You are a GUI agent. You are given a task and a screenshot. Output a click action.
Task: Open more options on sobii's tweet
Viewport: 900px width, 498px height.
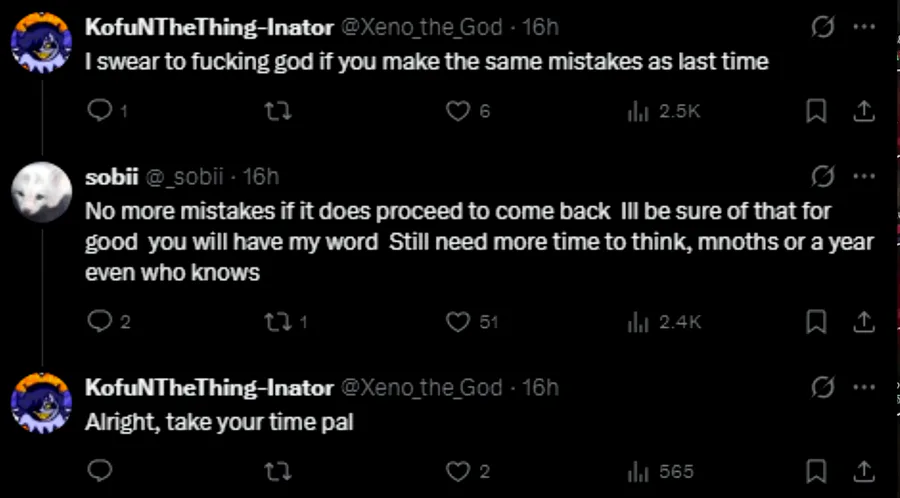(x=863, y=177)
